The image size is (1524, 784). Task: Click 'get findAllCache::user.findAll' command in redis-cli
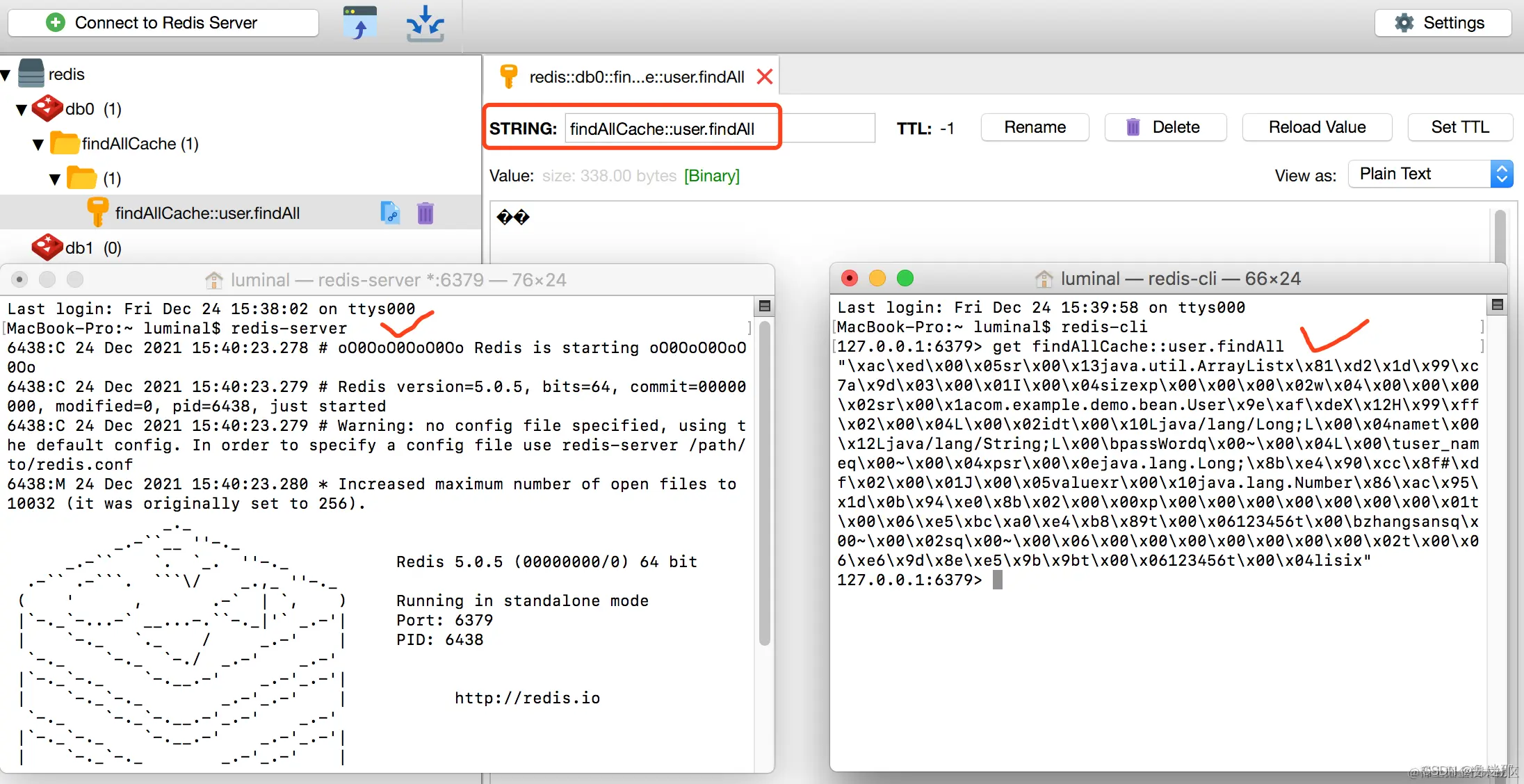point(1137,346)
